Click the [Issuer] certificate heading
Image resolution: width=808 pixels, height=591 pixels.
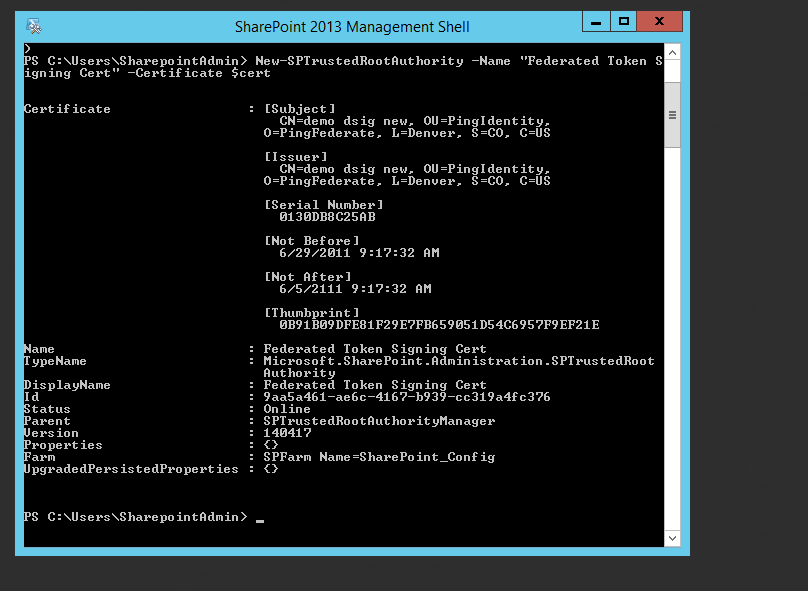point(296,157)
